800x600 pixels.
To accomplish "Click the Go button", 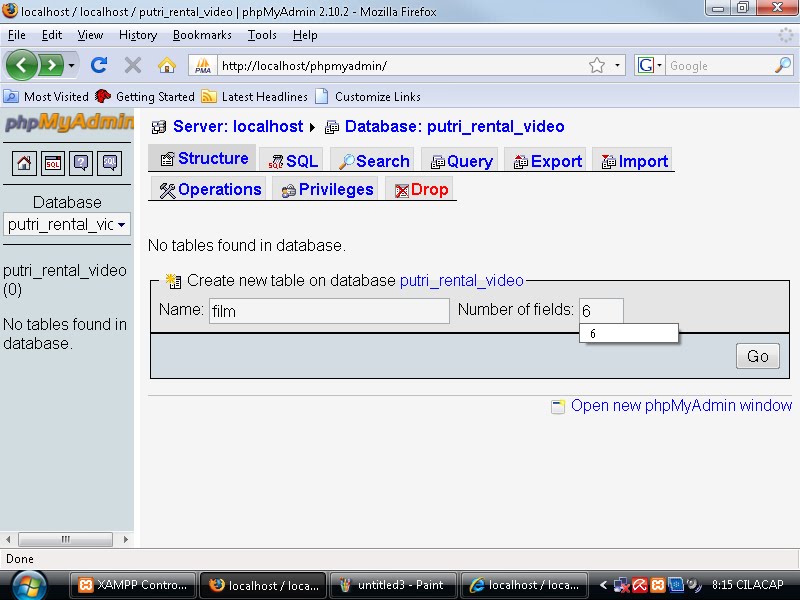I will click(758, 356).
